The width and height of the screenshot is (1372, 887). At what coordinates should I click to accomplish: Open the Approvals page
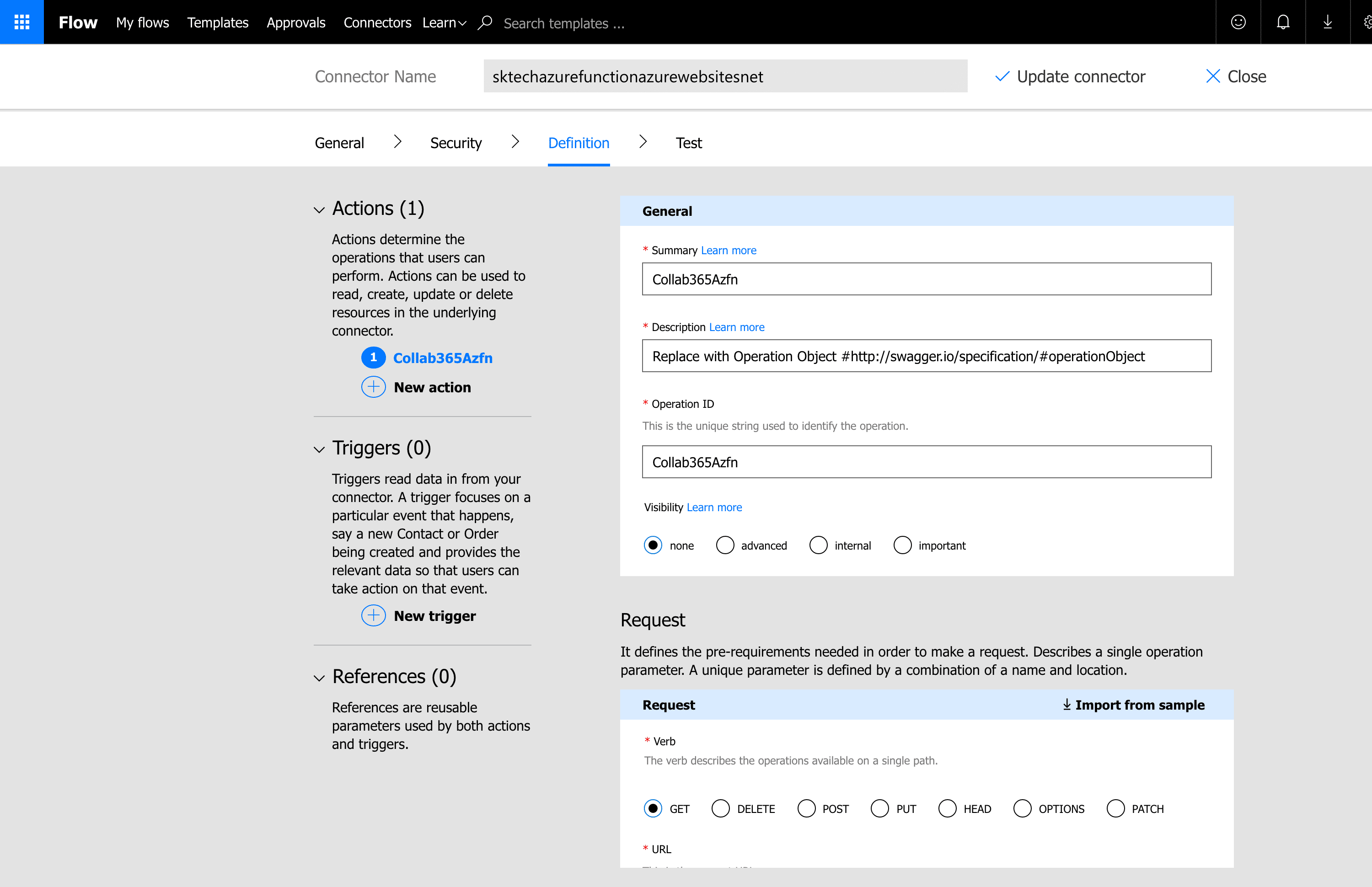click(x=296, y=22)
